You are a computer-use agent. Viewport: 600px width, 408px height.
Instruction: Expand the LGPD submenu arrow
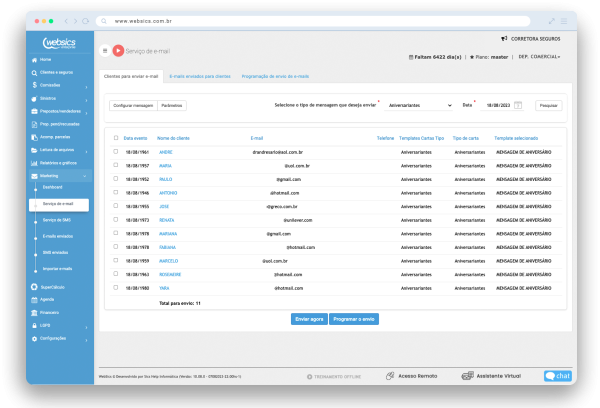[86, 328]
